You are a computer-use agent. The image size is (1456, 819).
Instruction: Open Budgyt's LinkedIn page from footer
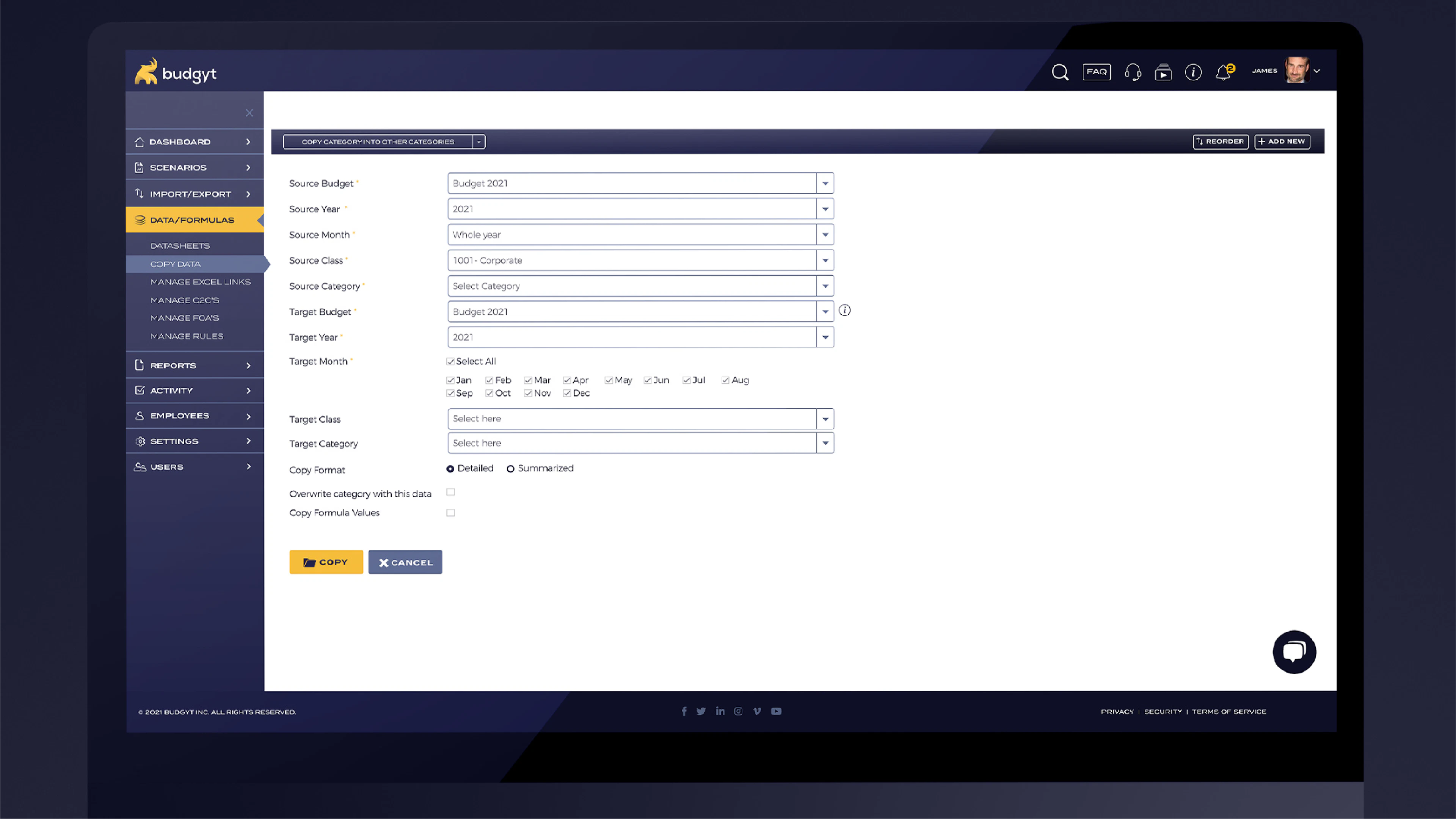tap(720, 711)
